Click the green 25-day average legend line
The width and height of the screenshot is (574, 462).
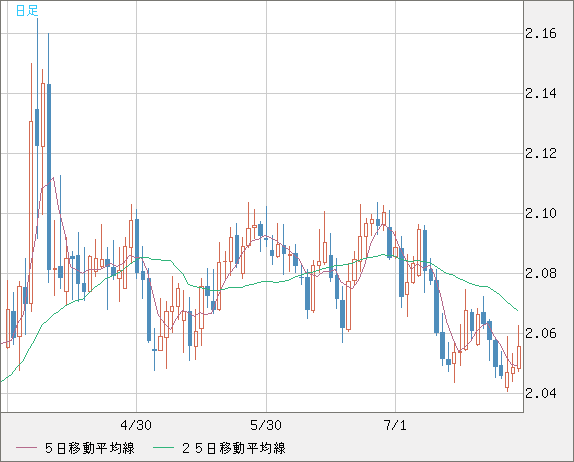click(x=163, y=448)
